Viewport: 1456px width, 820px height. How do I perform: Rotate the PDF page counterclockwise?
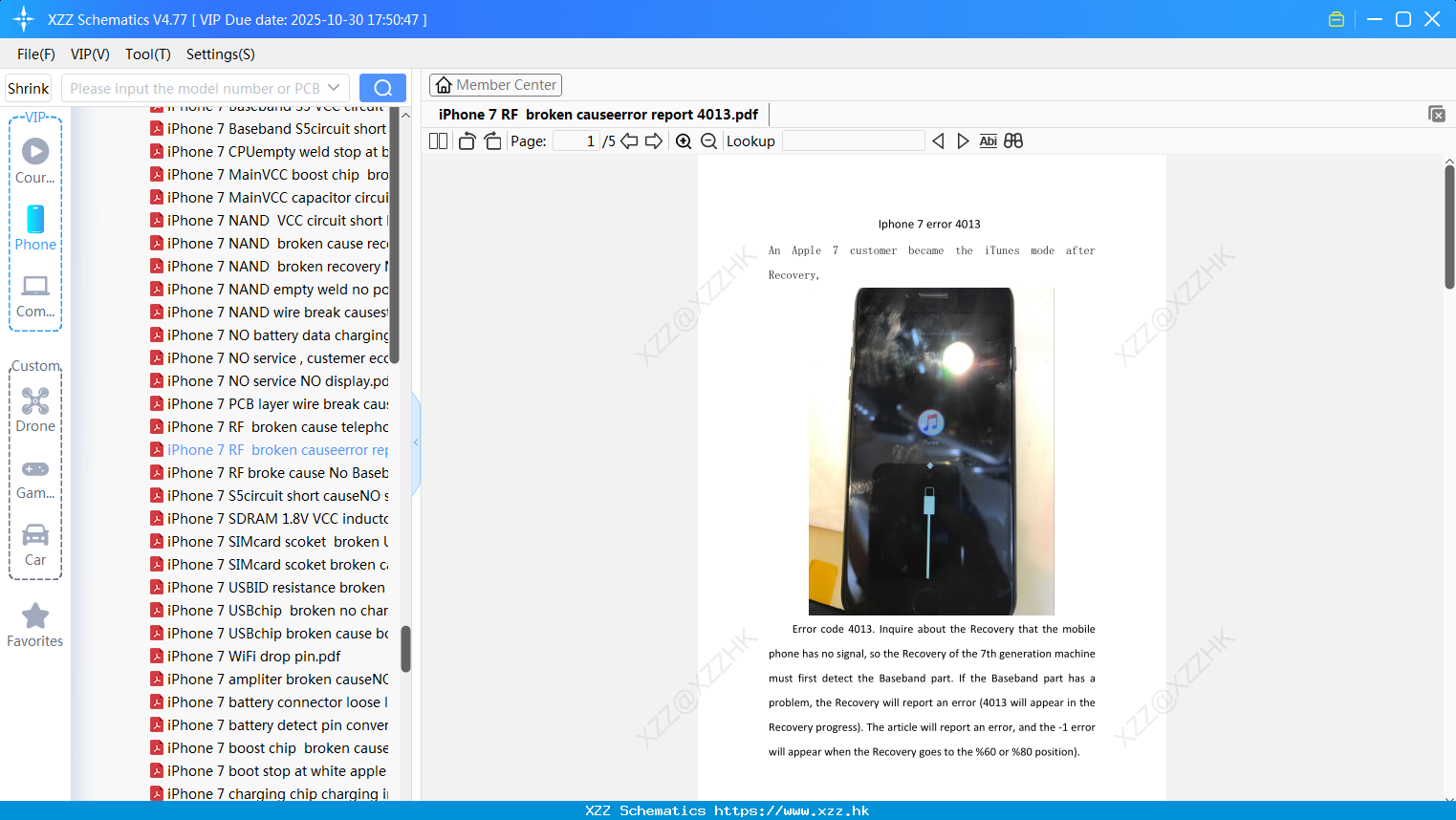[467, 141]
